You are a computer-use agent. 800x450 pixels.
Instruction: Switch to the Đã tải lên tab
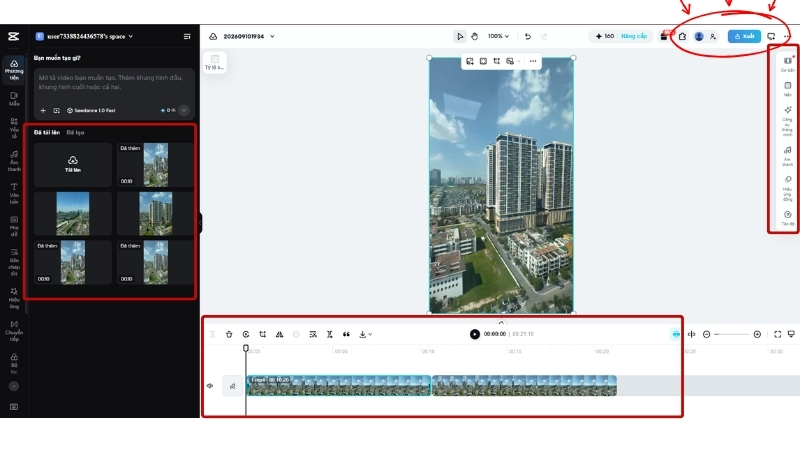point(47,132)
